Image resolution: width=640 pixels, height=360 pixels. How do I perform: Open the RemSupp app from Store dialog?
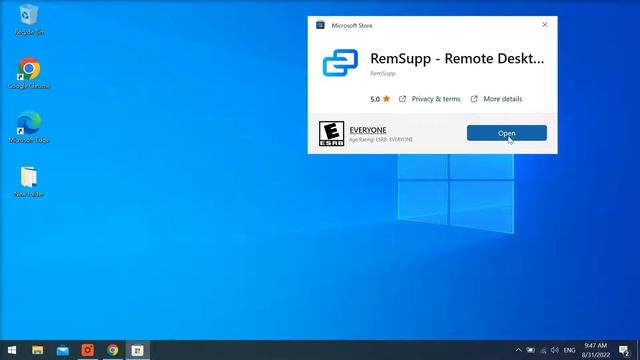pos(507,133)
